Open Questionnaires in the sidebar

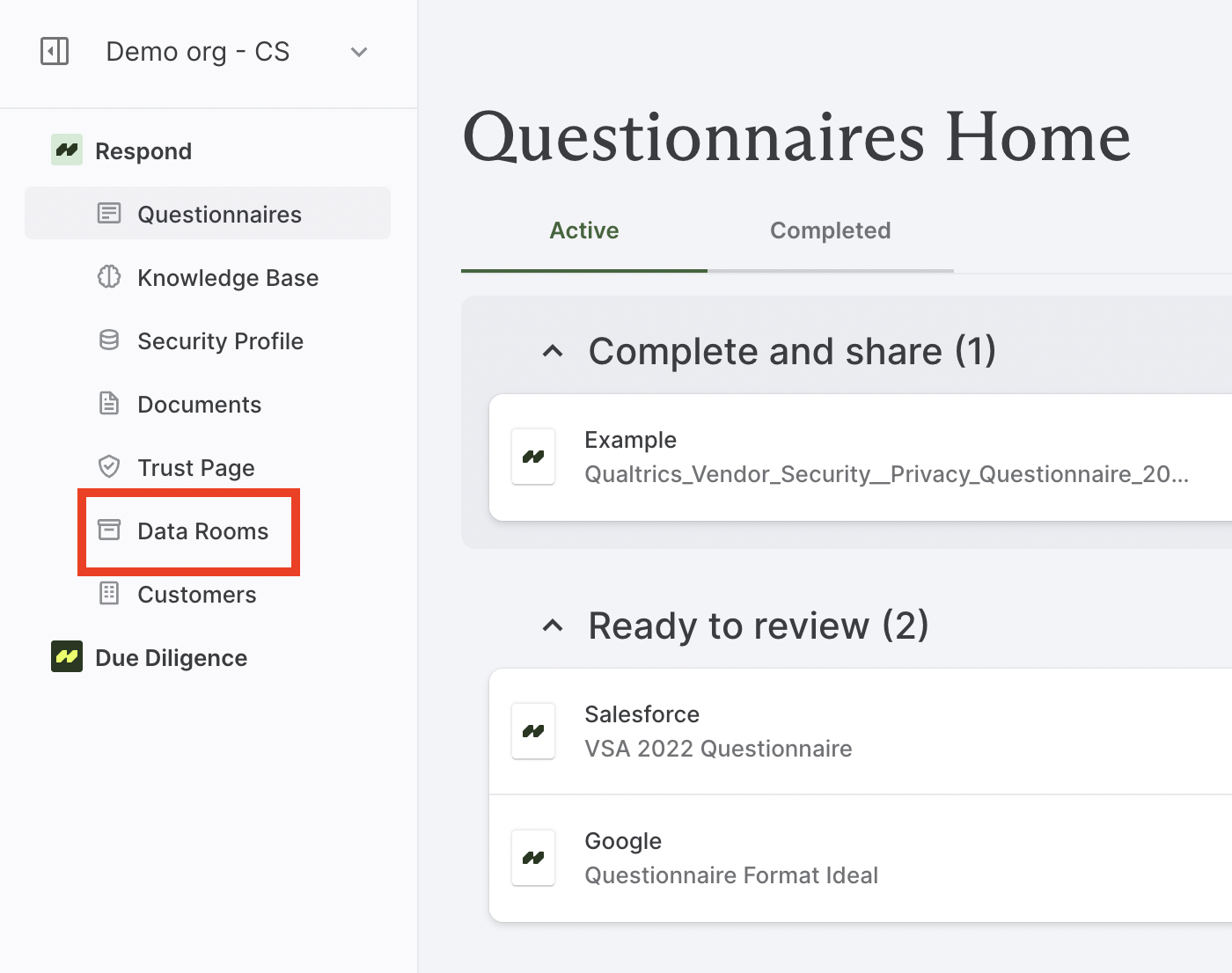tap(208, 213)
